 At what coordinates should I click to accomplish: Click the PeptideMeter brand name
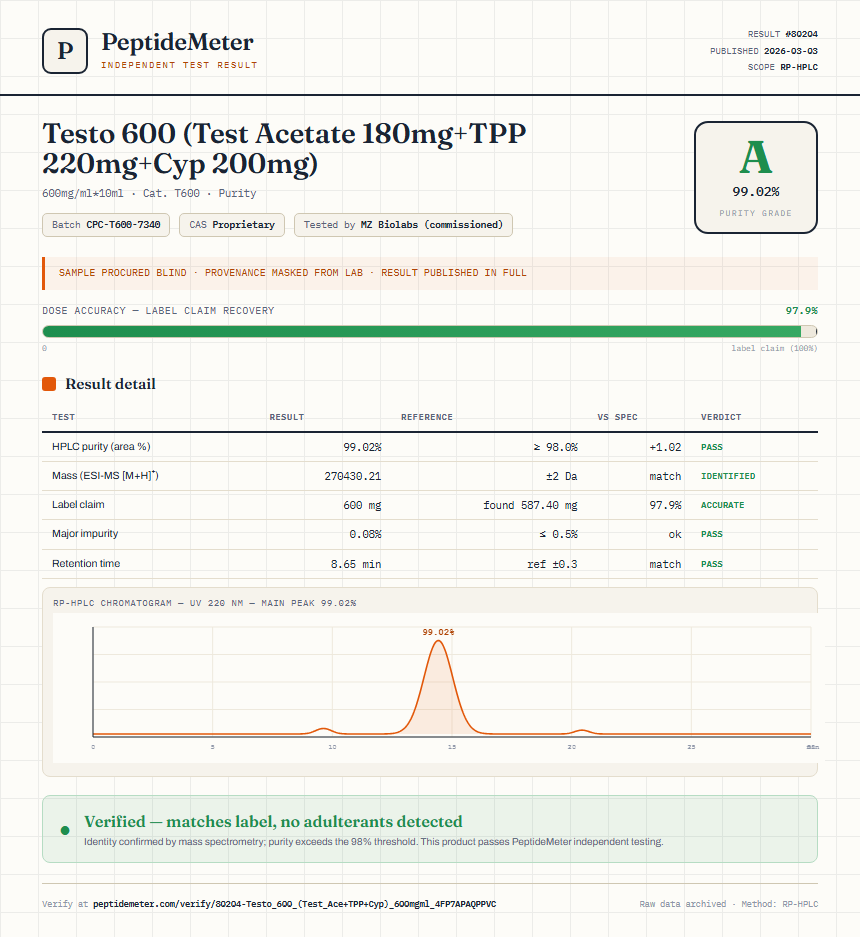177,42
